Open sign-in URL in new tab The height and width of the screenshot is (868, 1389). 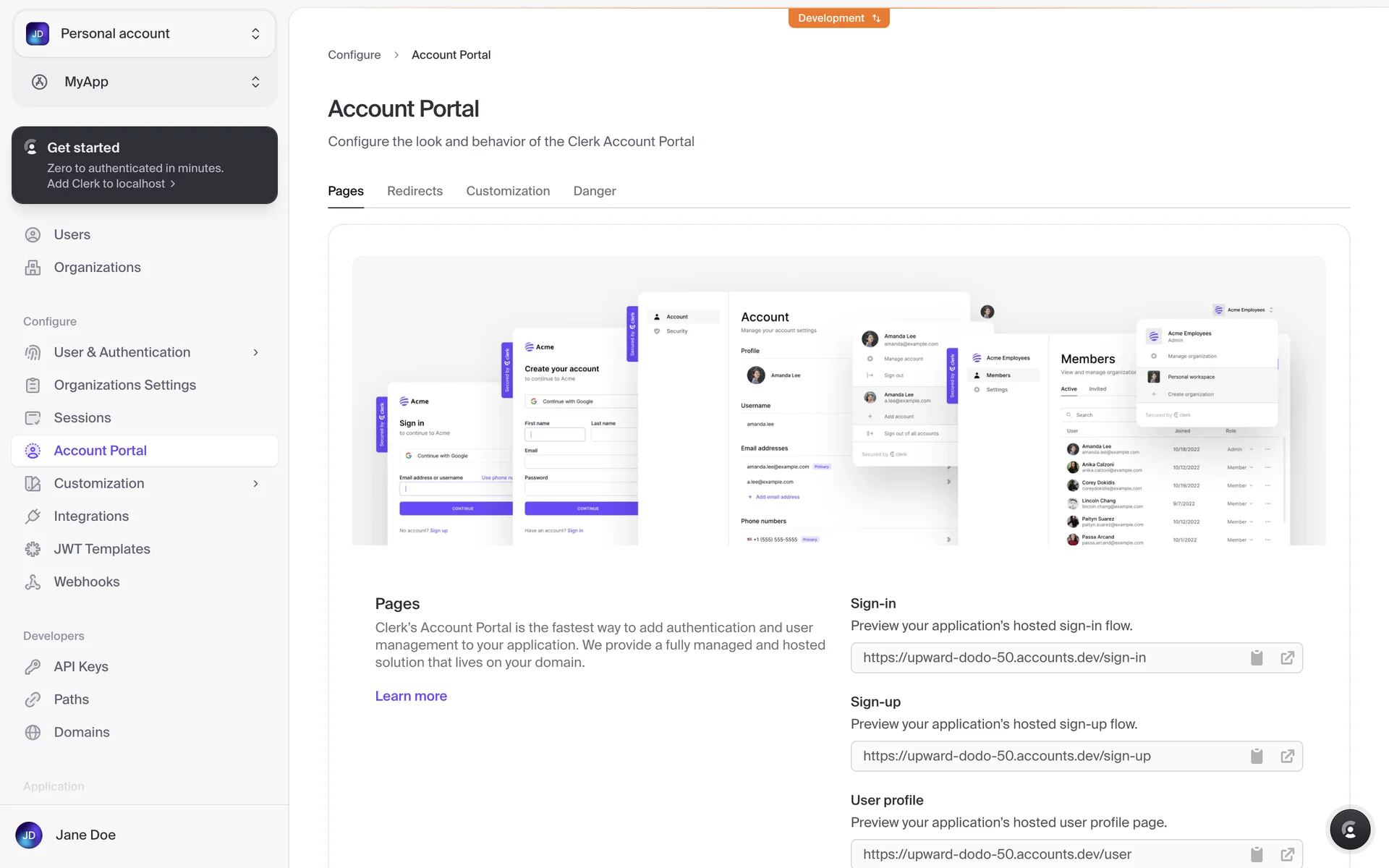pos(1287,658)
